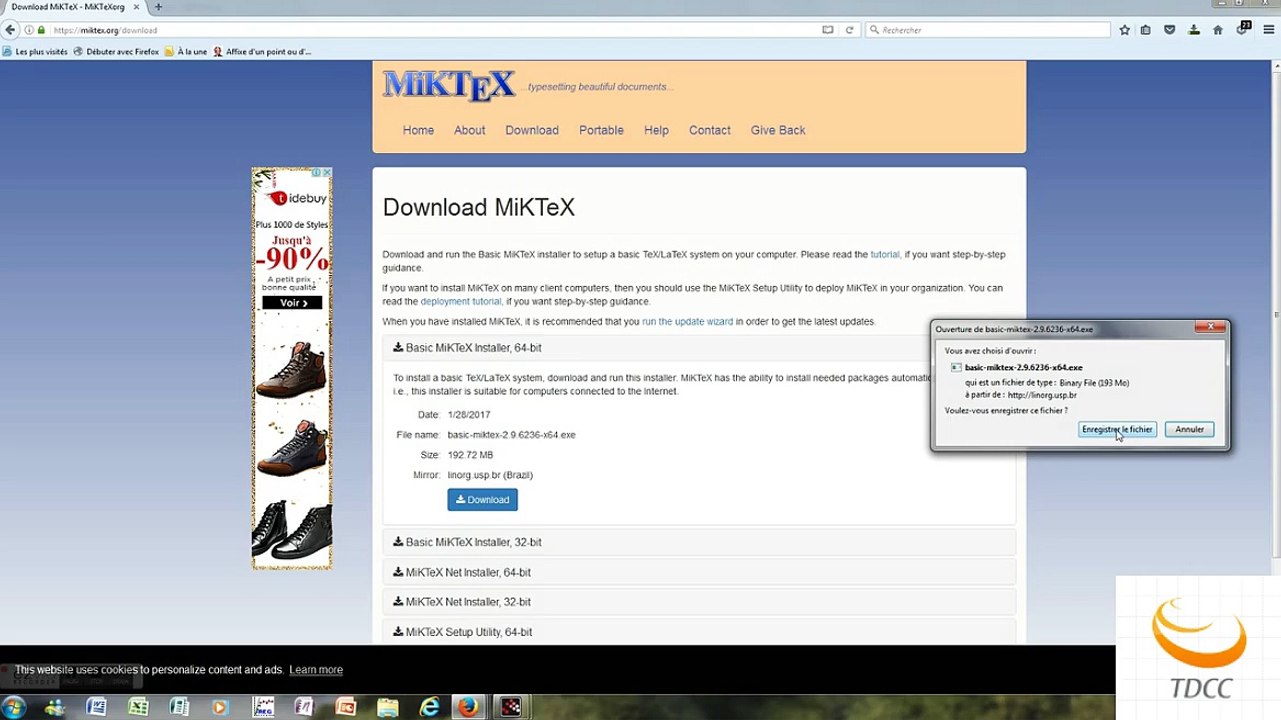Open Windows Media Player taskbar icon
Image resolution: width=1281 pixels, height=720 pixels.
point(221,707)
